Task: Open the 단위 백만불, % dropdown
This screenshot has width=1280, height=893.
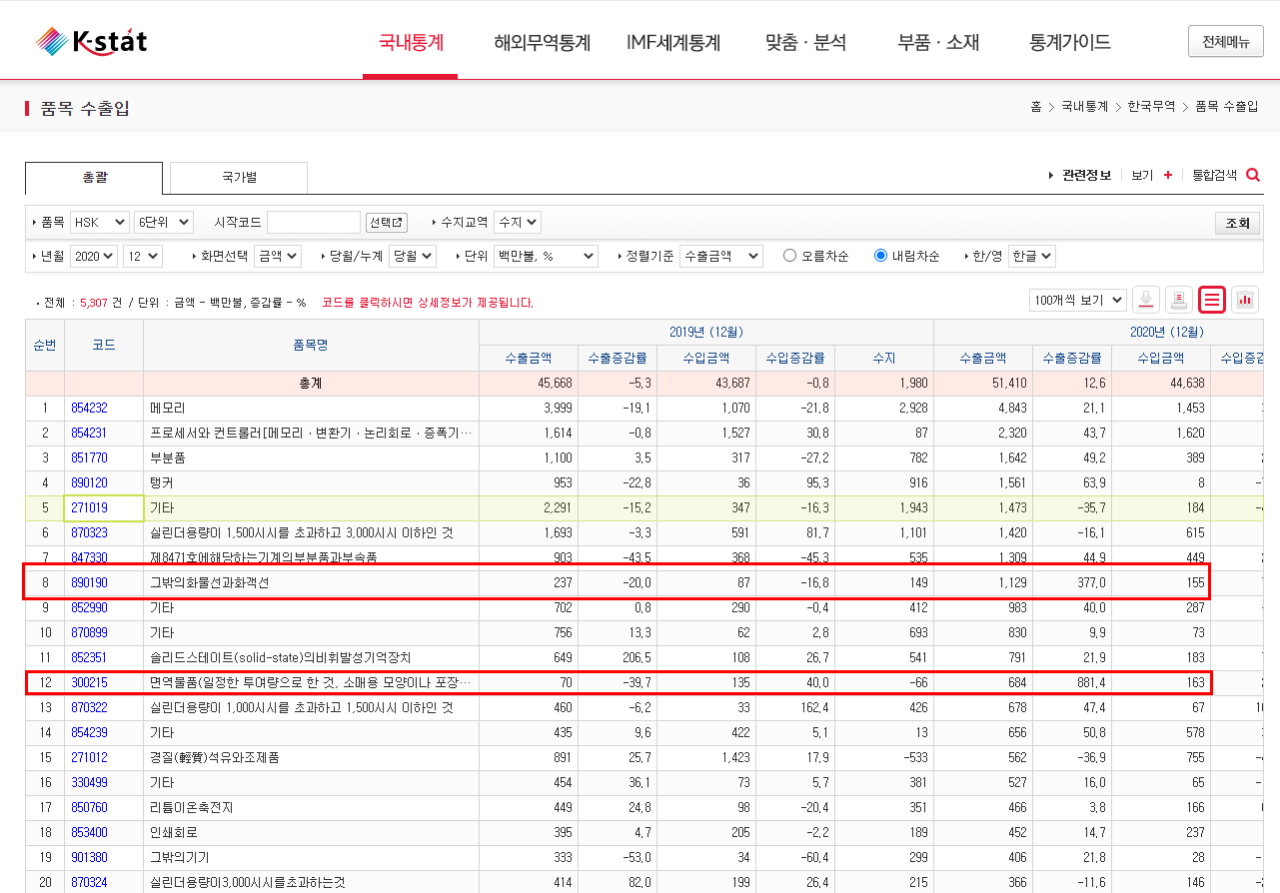Action: pyautogui.click(x=546, y=256)
